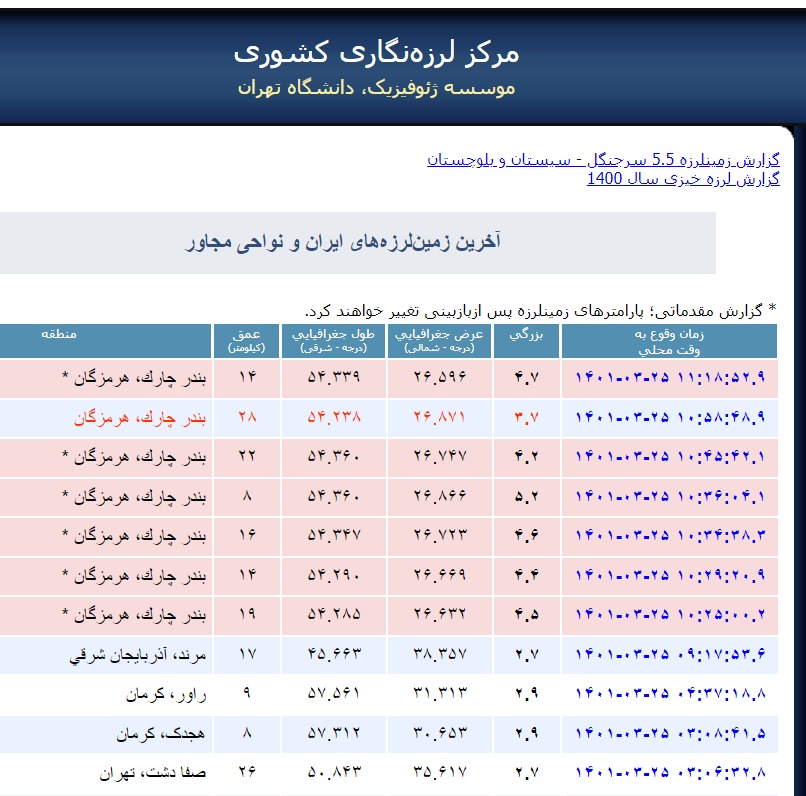Select magnitude 4.5 cell
The width and height of the screenshot is (806, 796).
pos(526,614)
